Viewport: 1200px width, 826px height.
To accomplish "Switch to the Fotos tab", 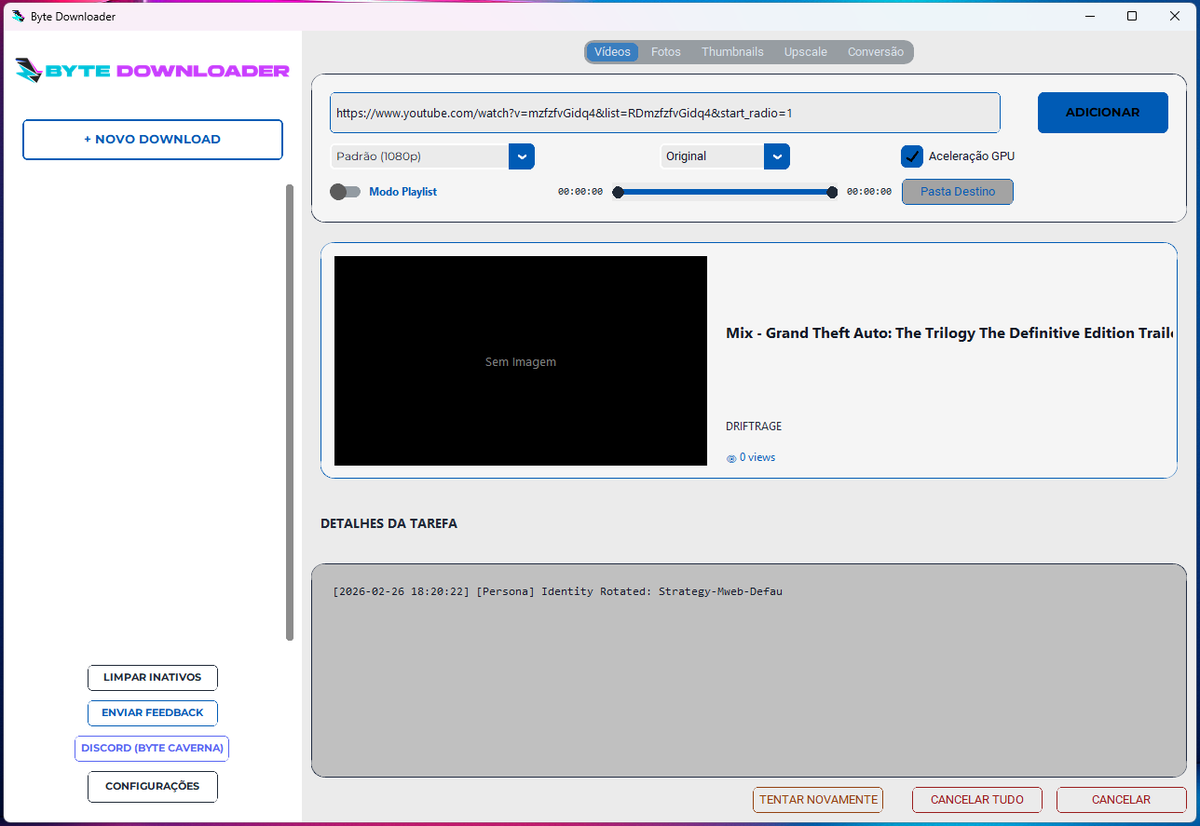I will point(666,51).
